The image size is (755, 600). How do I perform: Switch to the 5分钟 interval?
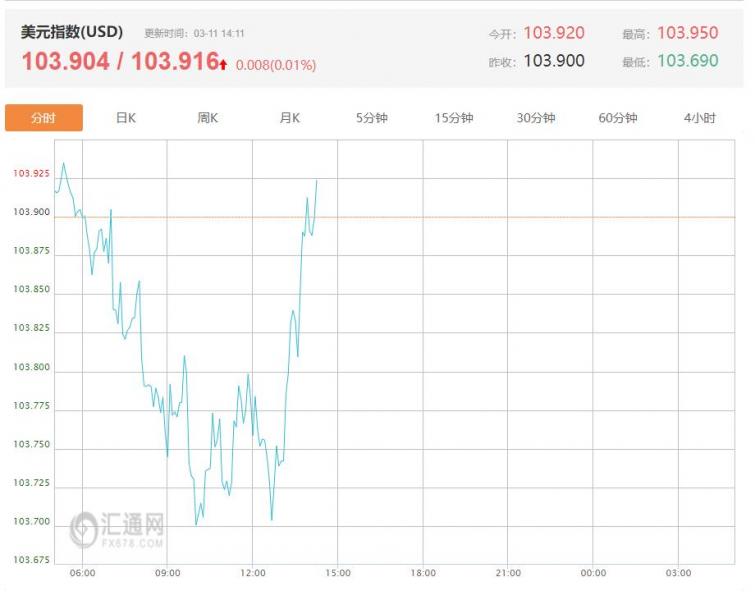[372, 118]
